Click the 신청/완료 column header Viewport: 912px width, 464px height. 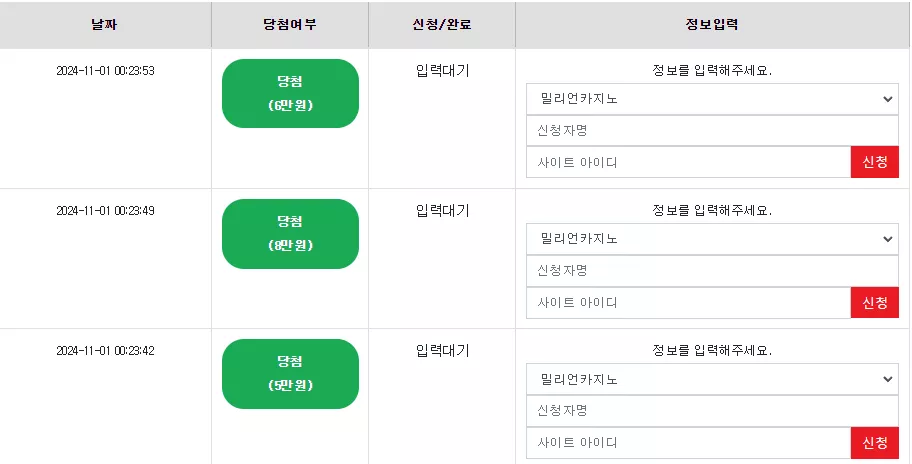point(442,24)
